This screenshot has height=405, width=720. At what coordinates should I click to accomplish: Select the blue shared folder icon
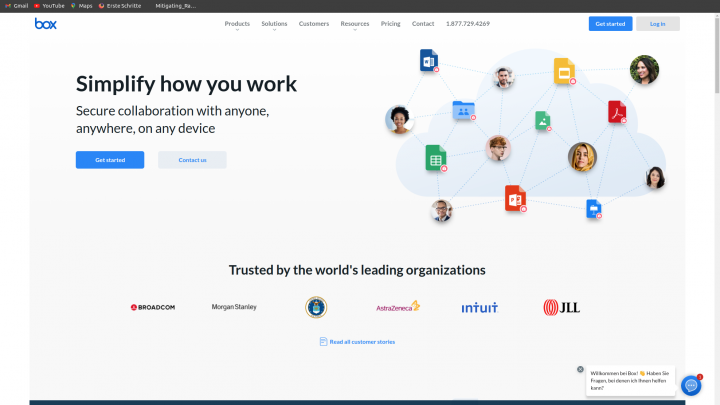tap(463, 110)
